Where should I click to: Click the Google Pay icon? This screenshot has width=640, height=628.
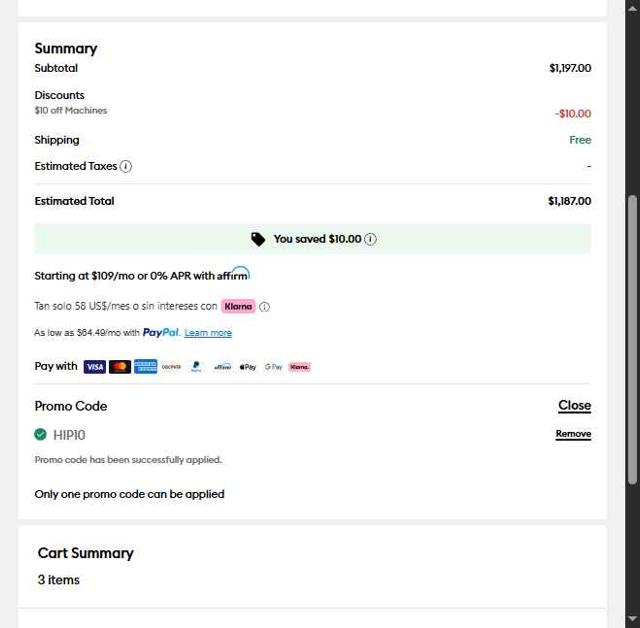click(274, 367)
